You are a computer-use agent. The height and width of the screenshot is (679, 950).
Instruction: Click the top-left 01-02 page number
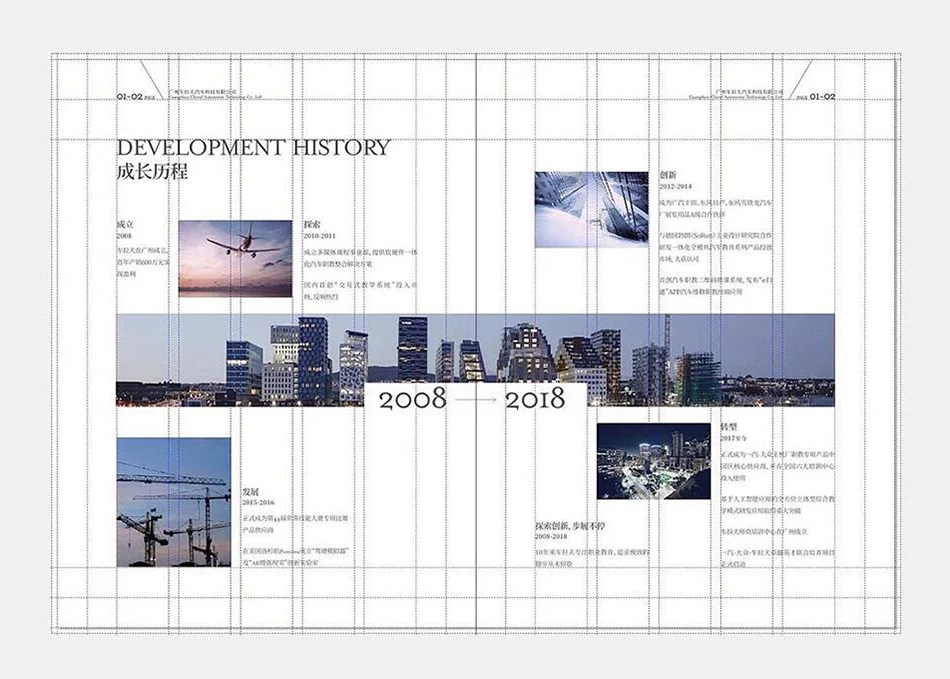(135, 97)
